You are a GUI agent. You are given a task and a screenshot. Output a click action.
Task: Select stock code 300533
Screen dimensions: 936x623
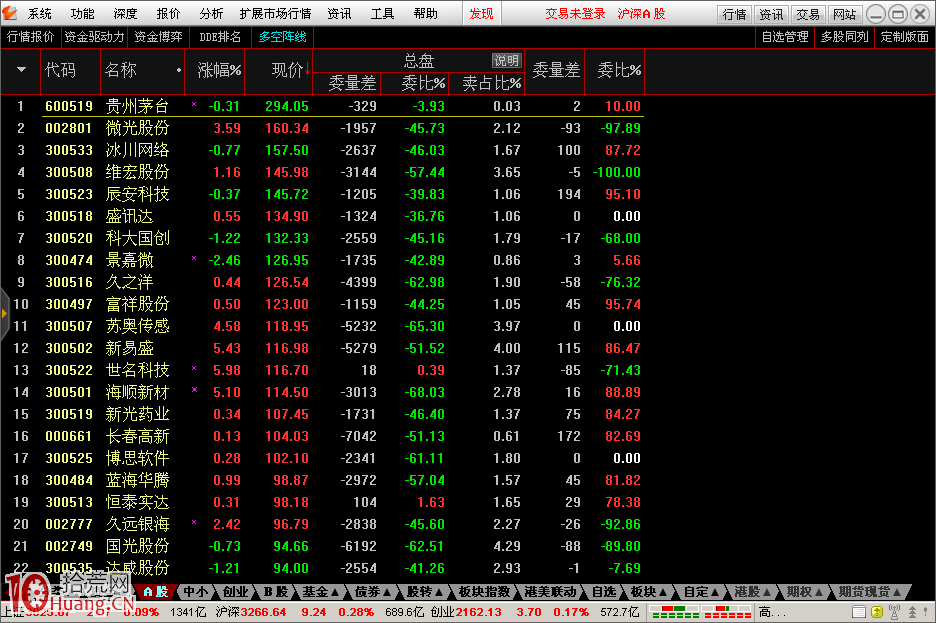point(69,150)
